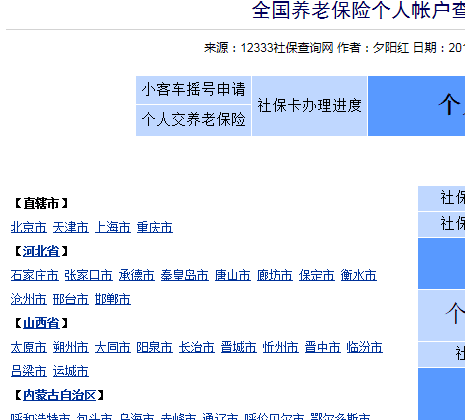
Task: Visit the 阳泉市 link
Action: (x=155, y=347)
